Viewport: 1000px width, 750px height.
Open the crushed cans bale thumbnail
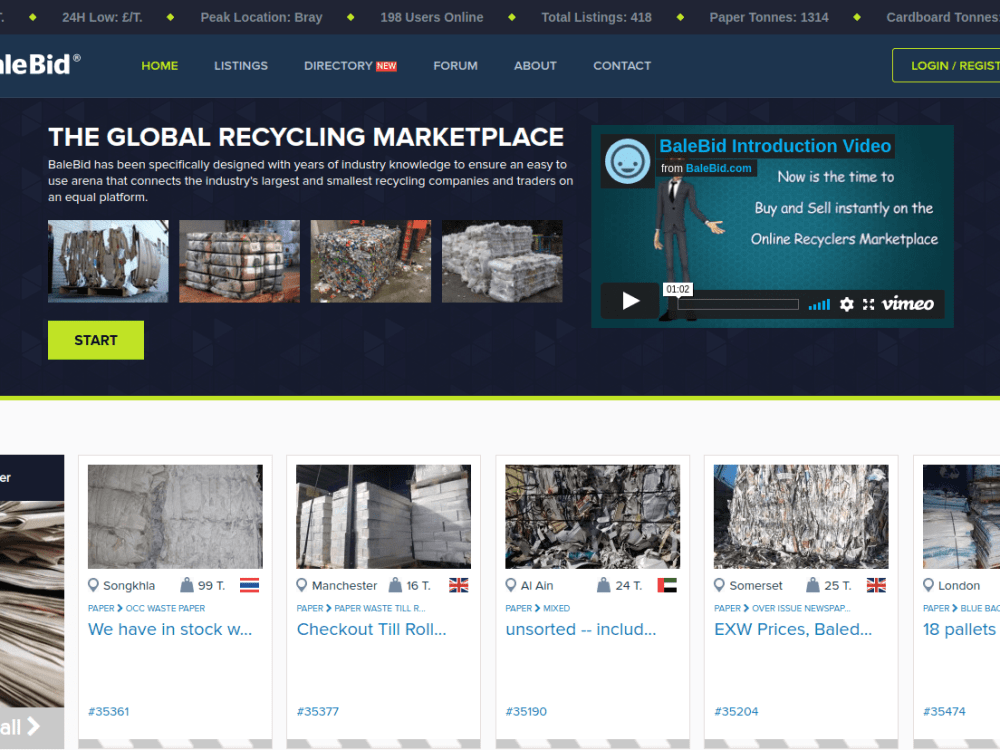(371, 261)
